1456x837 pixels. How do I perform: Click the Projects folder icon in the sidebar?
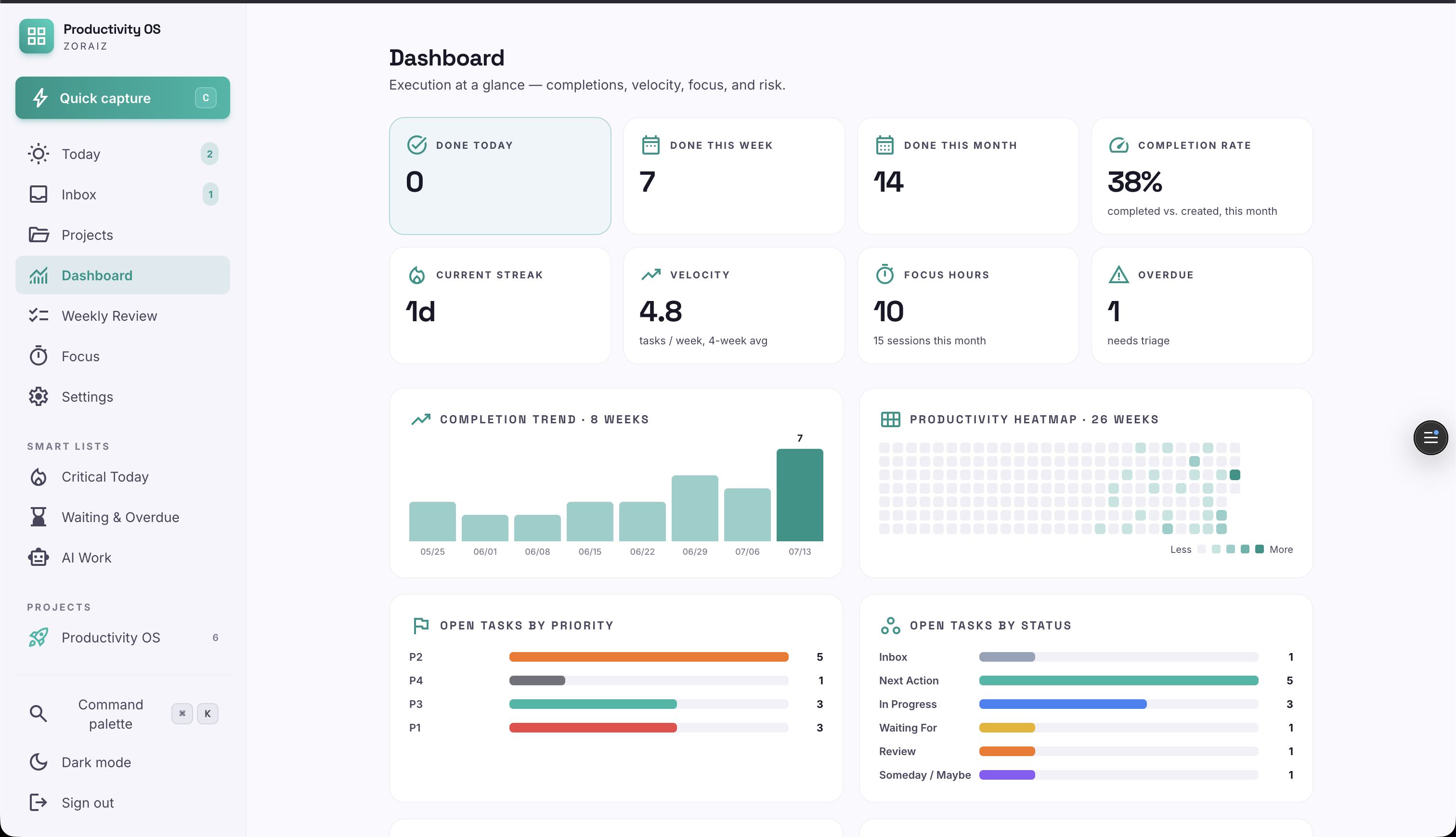click(x=39, y=235)
